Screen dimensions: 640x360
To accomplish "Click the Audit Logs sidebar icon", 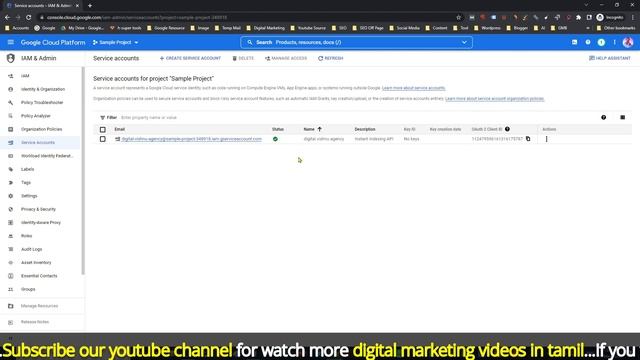I will 11,249.
